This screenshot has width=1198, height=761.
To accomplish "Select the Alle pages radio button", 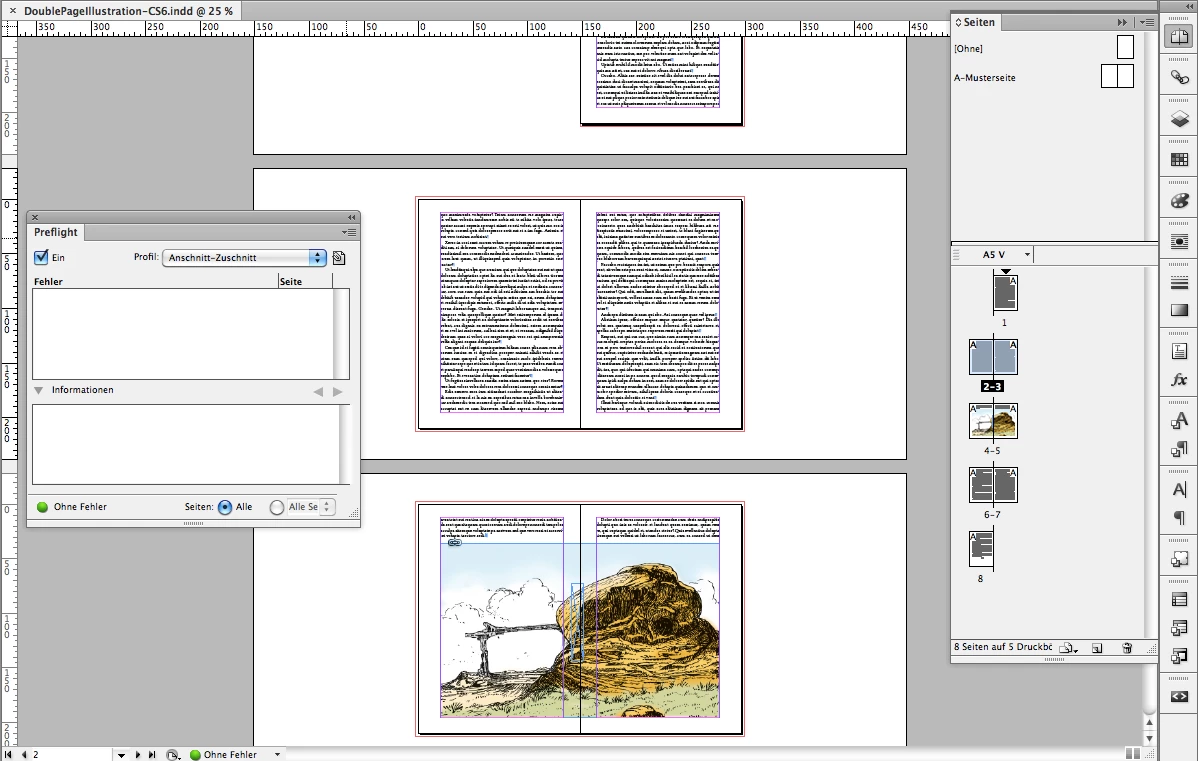I will click(225, 507).
